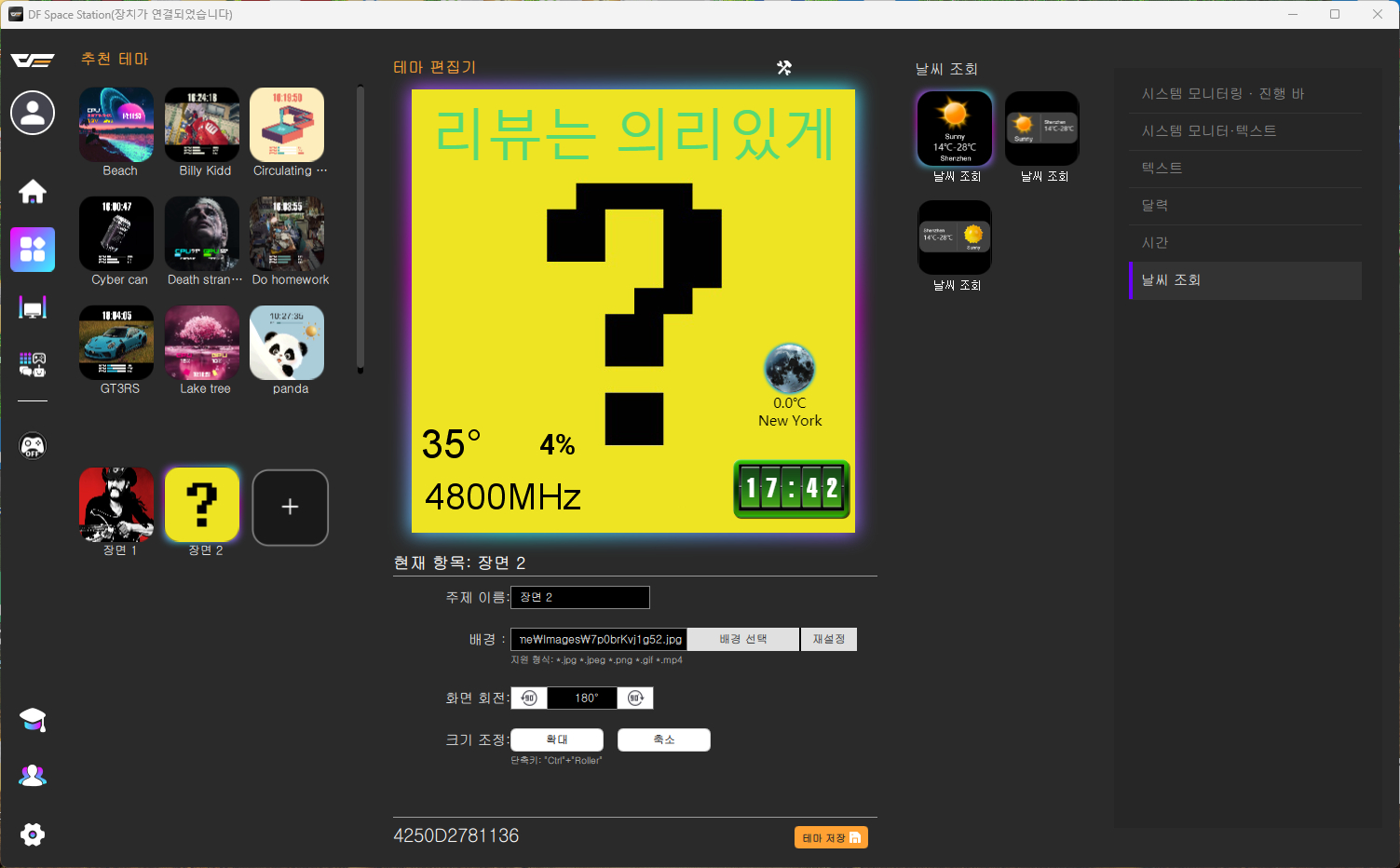Open the 장면 2 question mark scene
The width and height of the screenshot is (1400, 868).
(202, 505)
